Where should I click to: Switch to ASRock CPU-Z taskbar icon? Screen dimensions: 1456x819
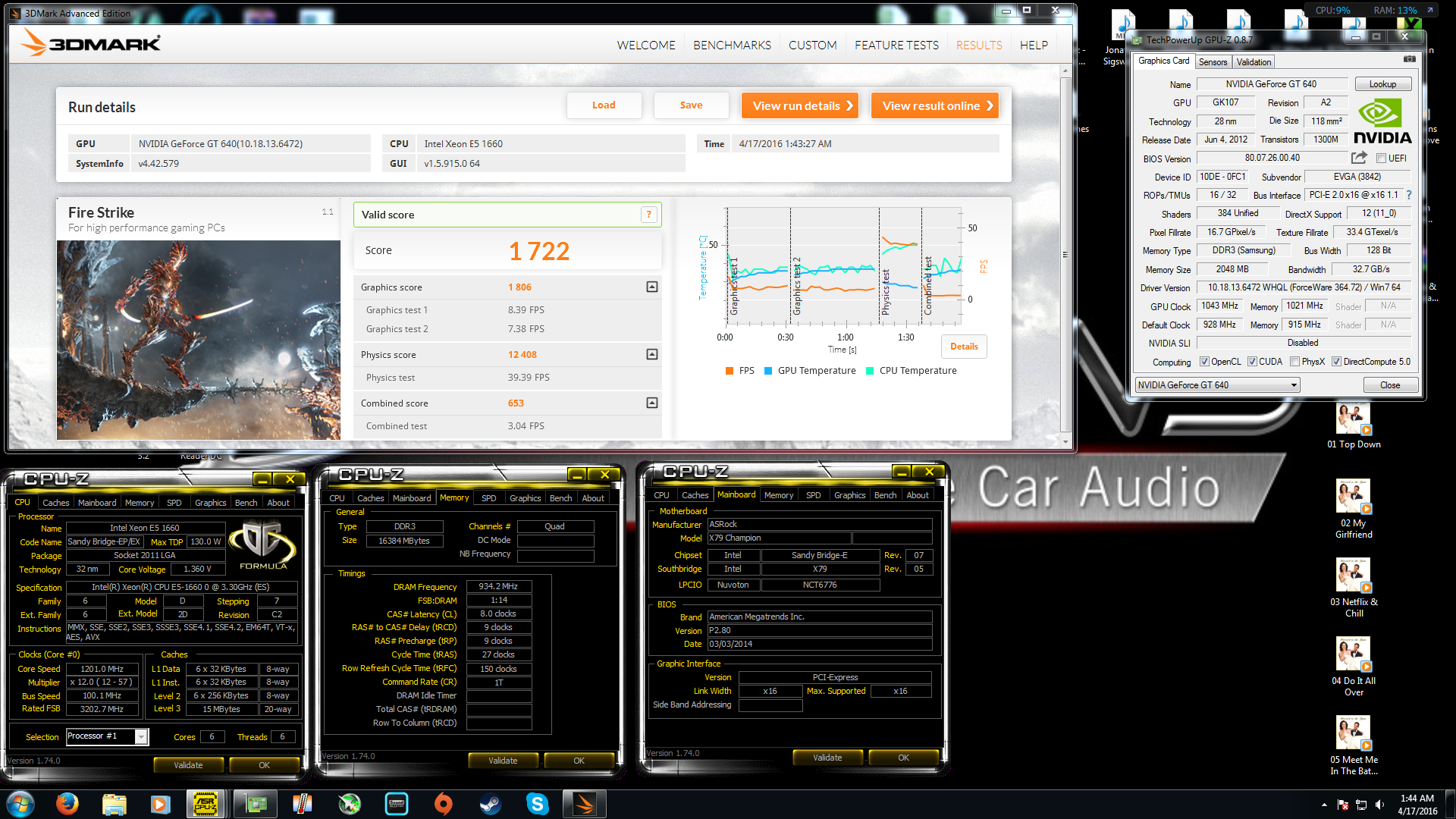click(206, 804)
